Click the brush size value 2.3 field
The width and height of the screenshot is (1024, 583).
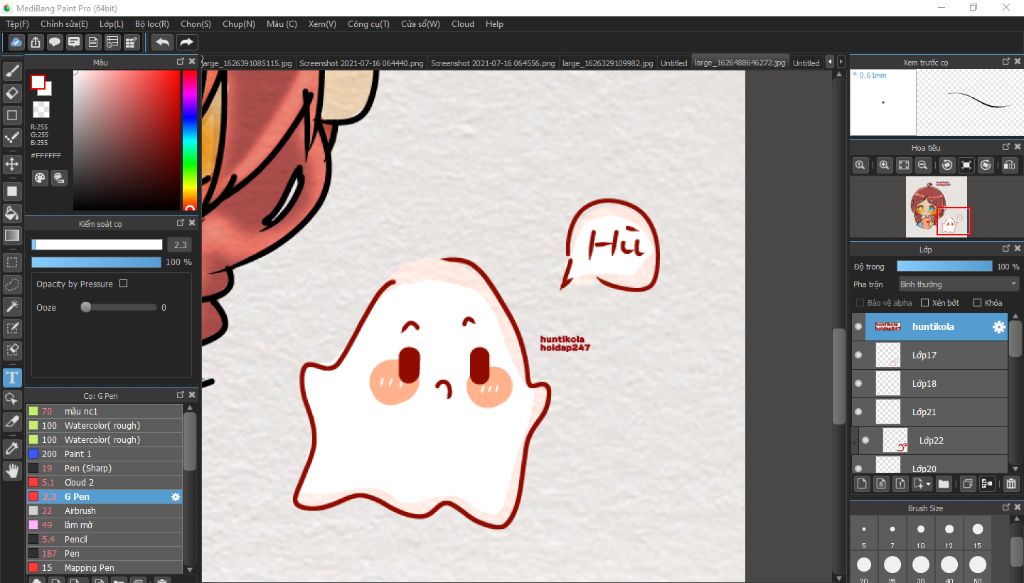[180, 245]
